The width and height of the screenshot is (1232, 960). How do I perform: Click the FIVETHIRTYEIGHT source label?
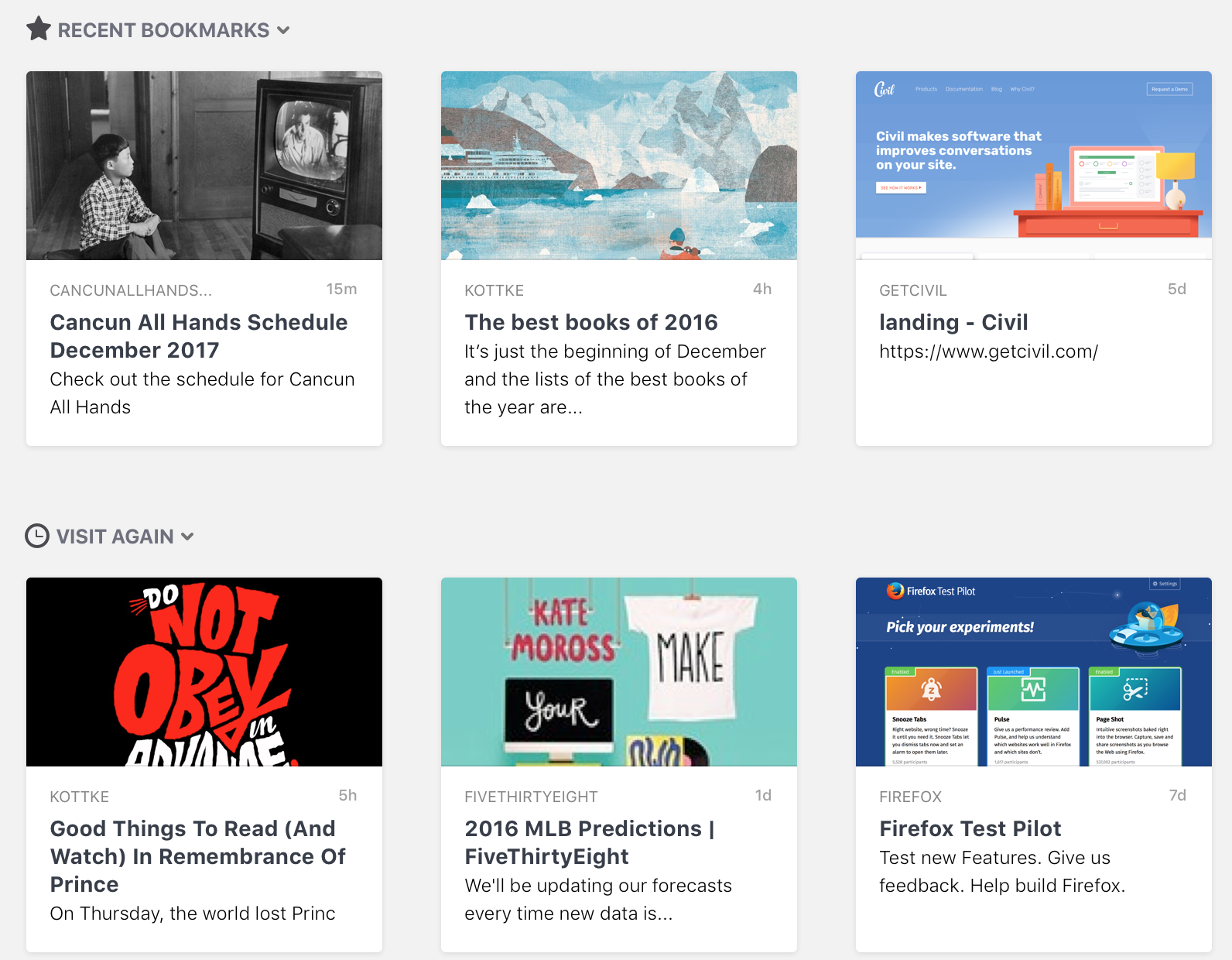tap(531, 797)
